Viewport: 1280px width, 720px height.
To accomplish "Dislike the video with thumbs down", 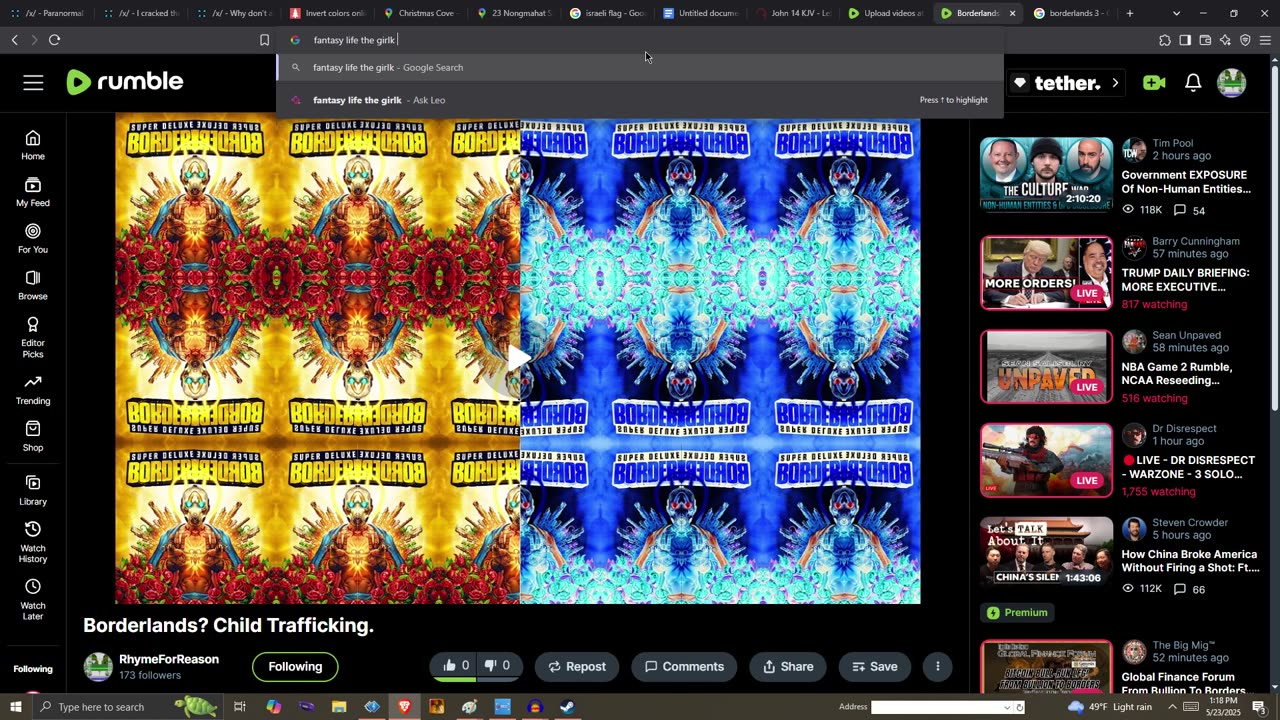I will 498,666.
